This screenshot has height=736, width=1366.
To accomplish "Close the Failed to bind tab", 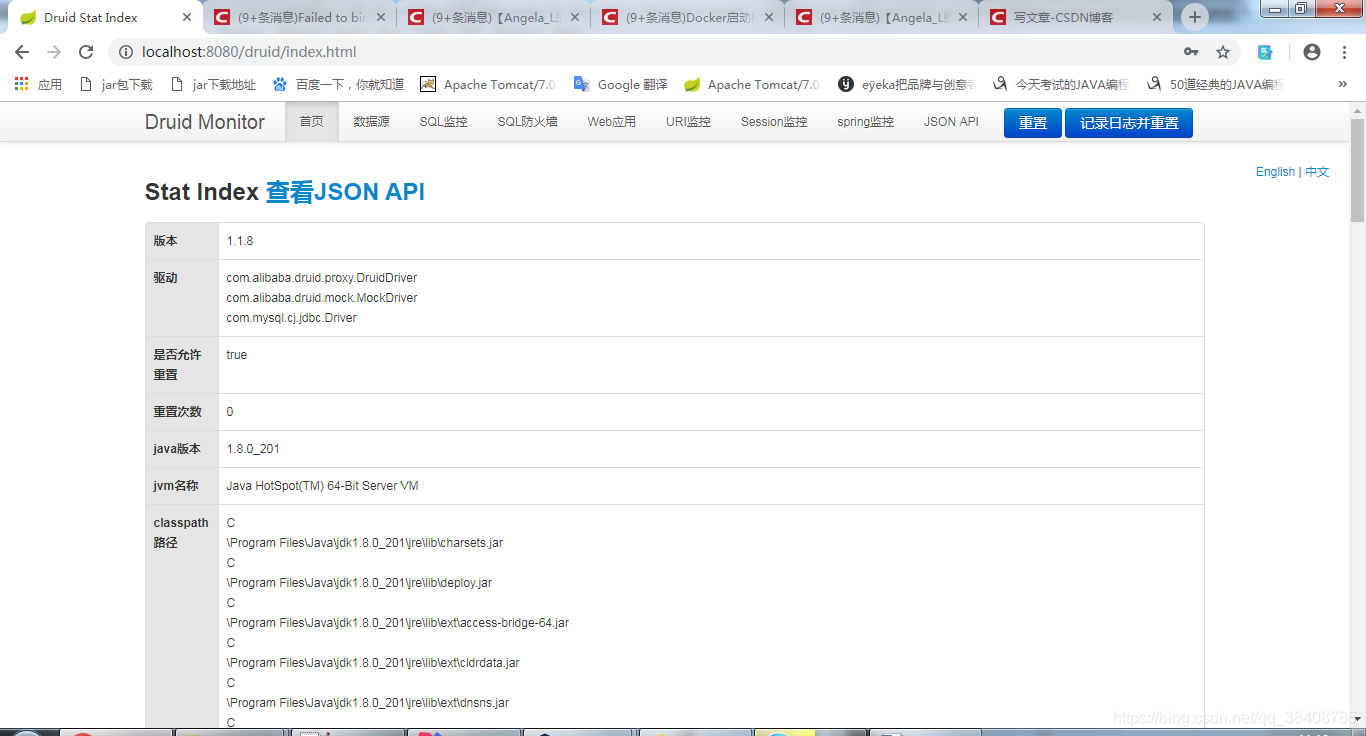I will [381, 17].
